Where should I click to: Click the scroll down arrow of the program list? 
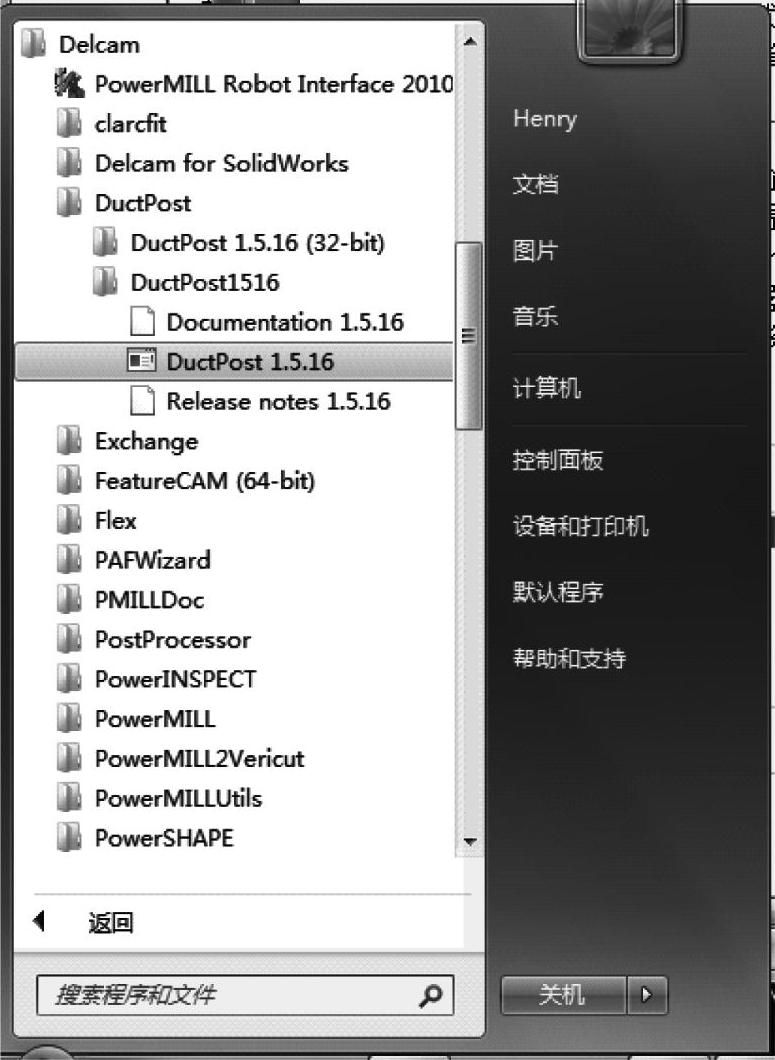469,842
